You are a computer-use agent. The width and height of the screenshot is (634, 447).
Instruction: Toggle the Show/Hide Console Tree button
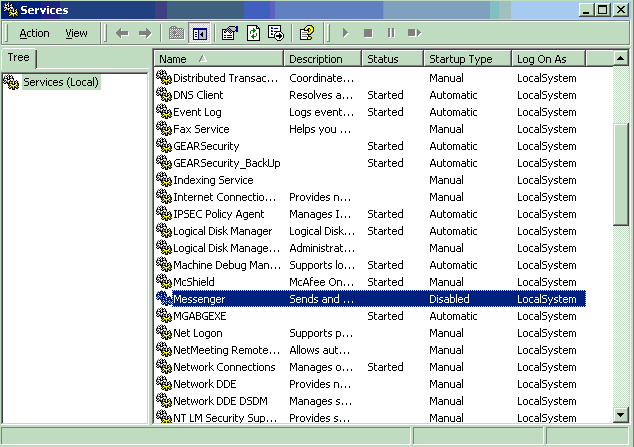coord(199,33)
